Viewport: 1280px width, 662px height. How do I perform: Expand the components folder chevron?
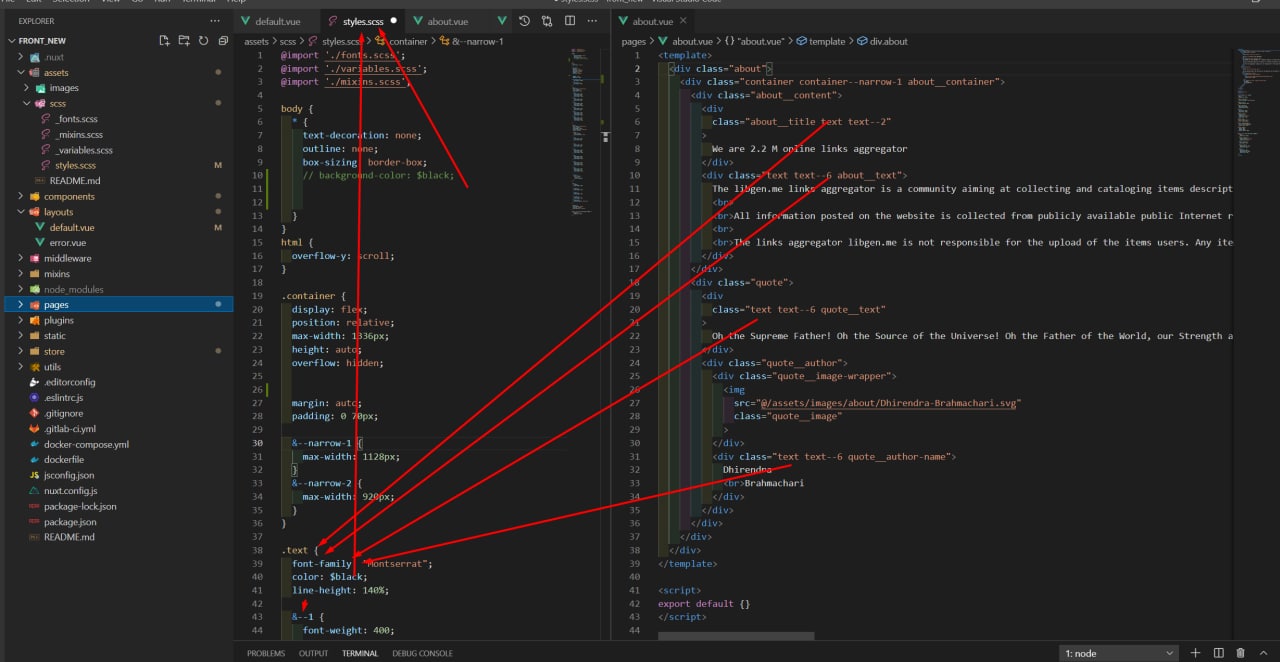pyautogui.click(x=20, y=197)
